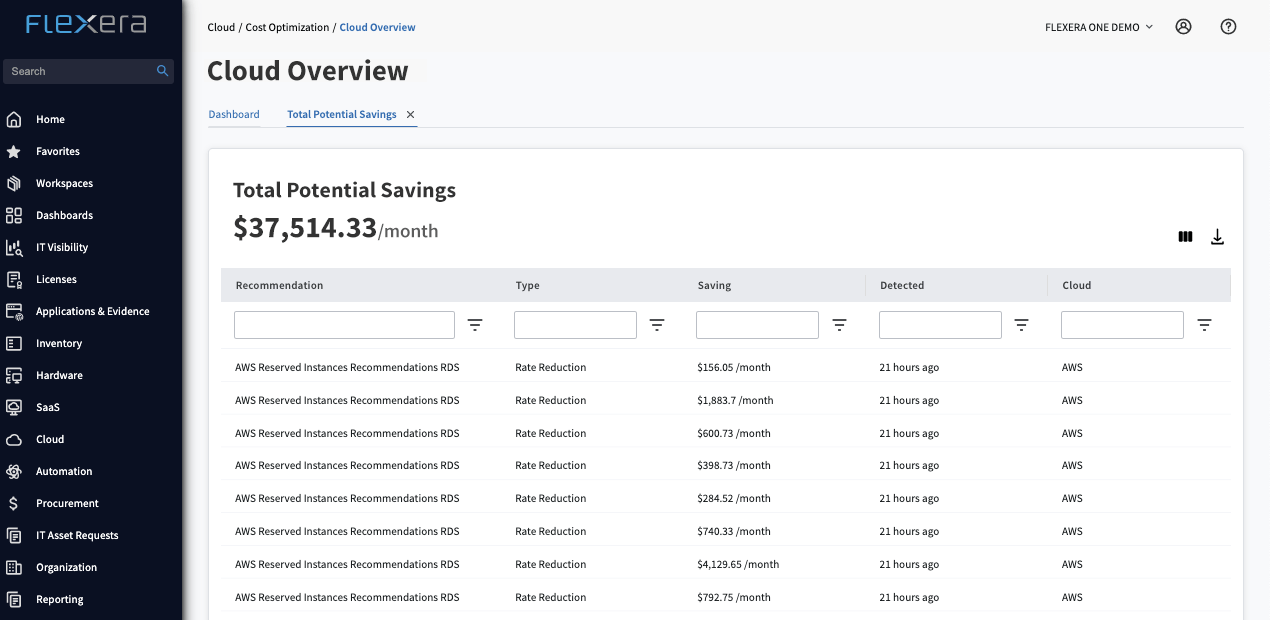This screenshot has width=1270, height=620.
Task: Switch to the Dashboard tab
Action: 234,114
